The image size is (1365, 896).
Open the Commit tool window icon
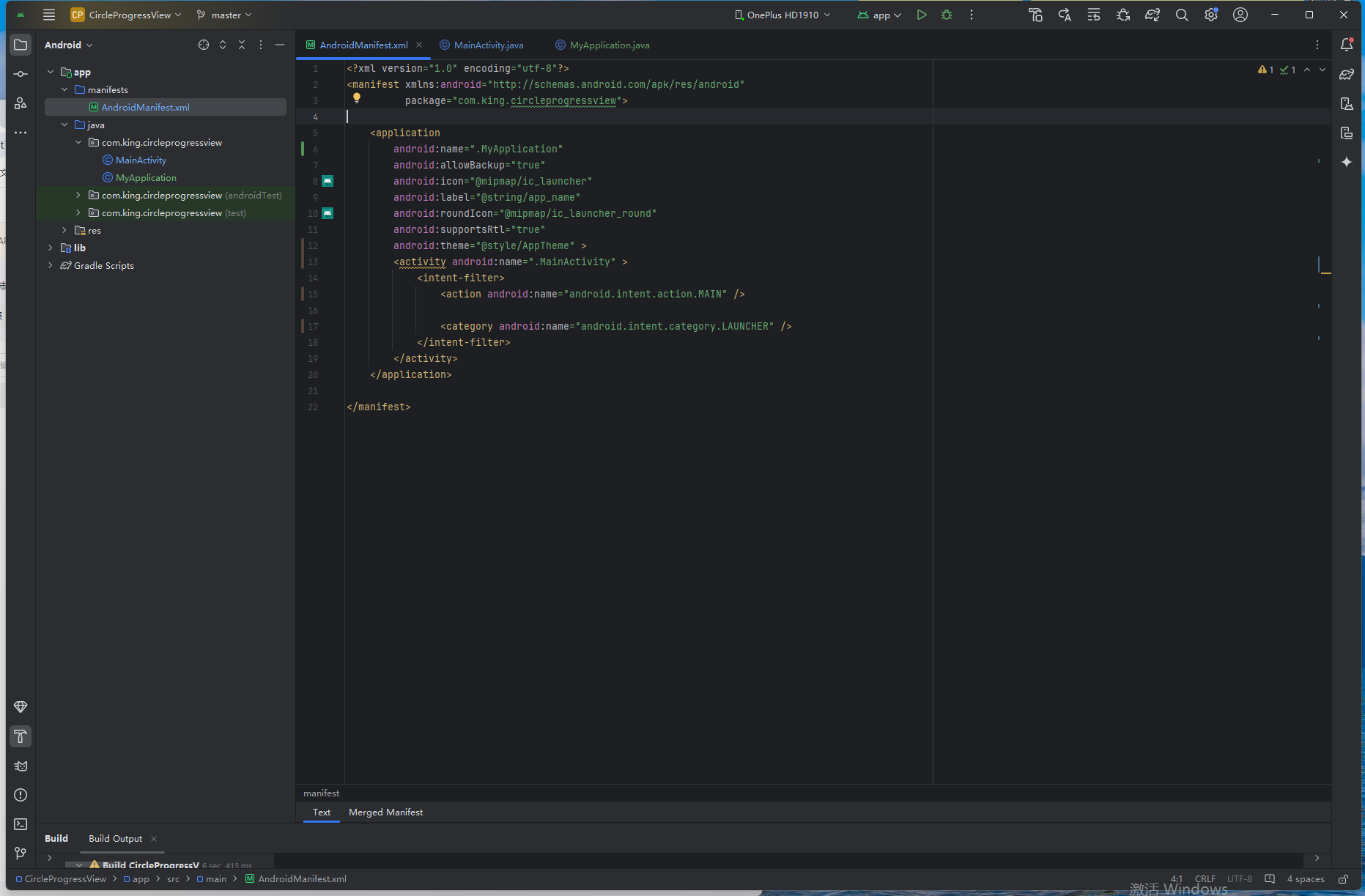pyautogui.click(x=21, y=74)
